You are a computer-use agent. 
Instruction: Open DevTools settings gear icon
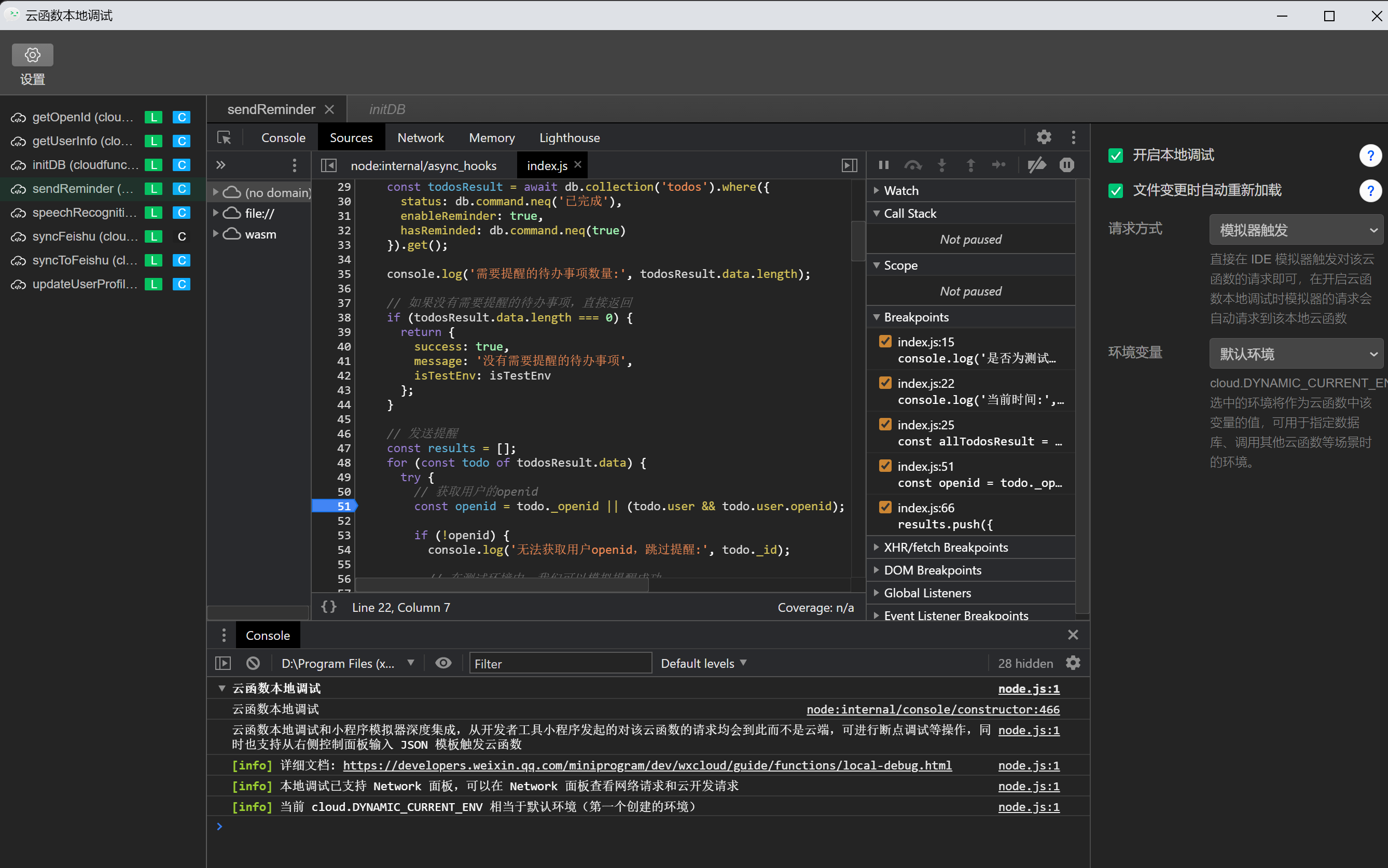tap(1044, 137)
